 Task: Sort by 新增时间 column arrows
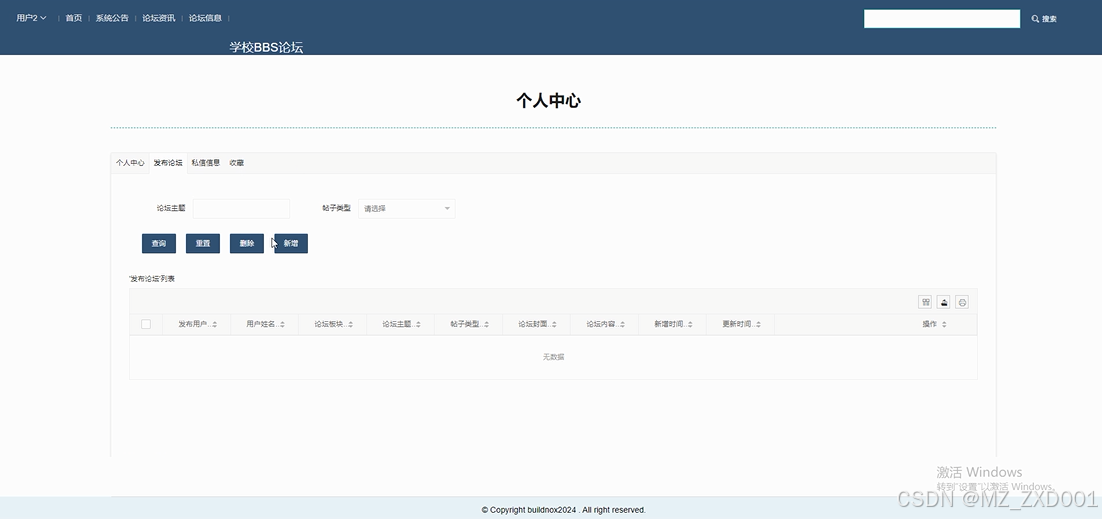pos(690,324)
